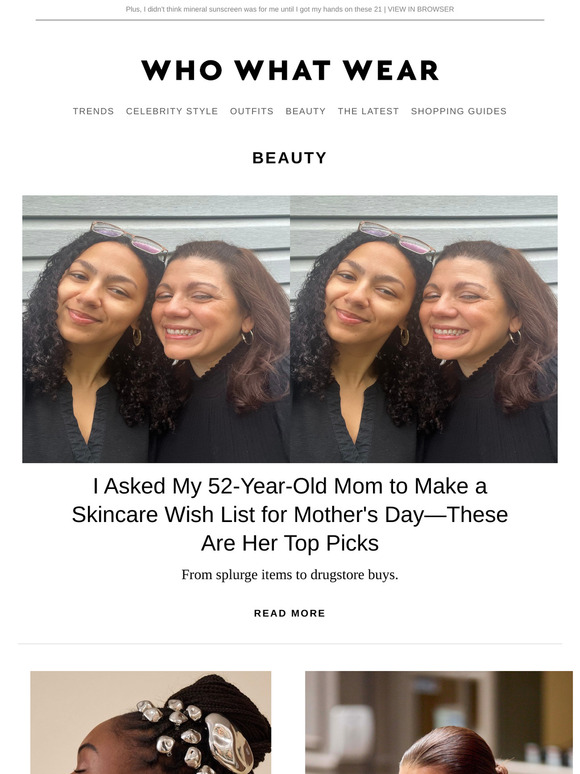
Task: Click the mineral sunscreen preheader text
Action: pos(254,9)
